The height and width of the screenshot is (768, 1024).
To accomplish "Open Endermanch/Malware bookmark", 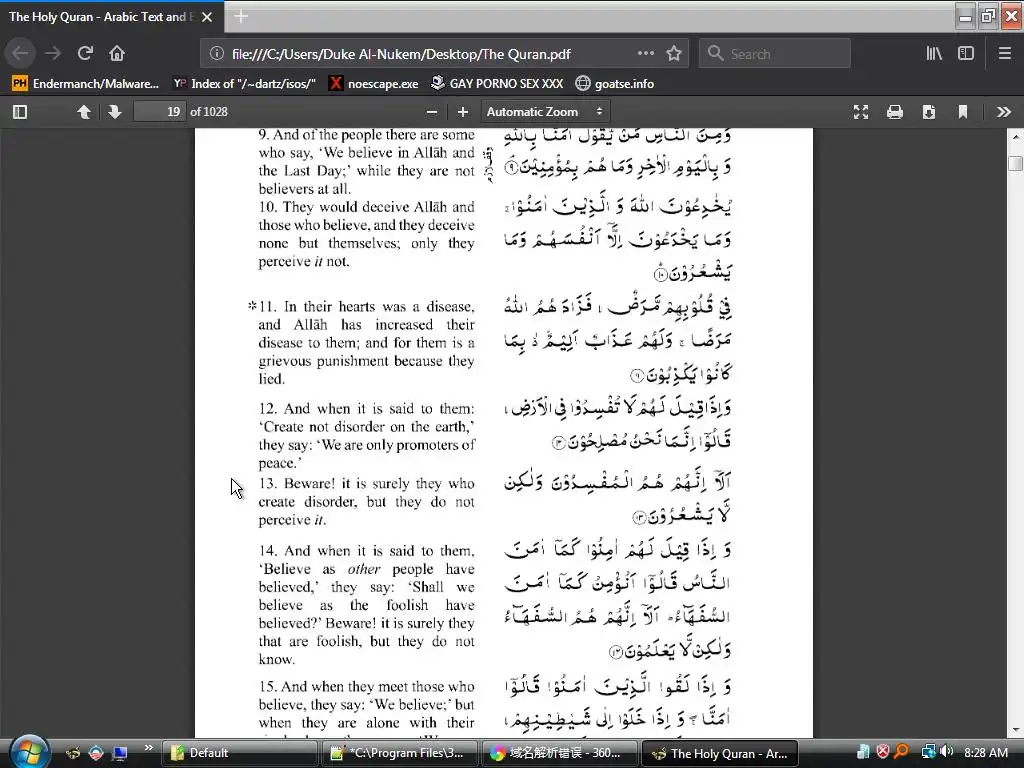I will pos(86,84).
